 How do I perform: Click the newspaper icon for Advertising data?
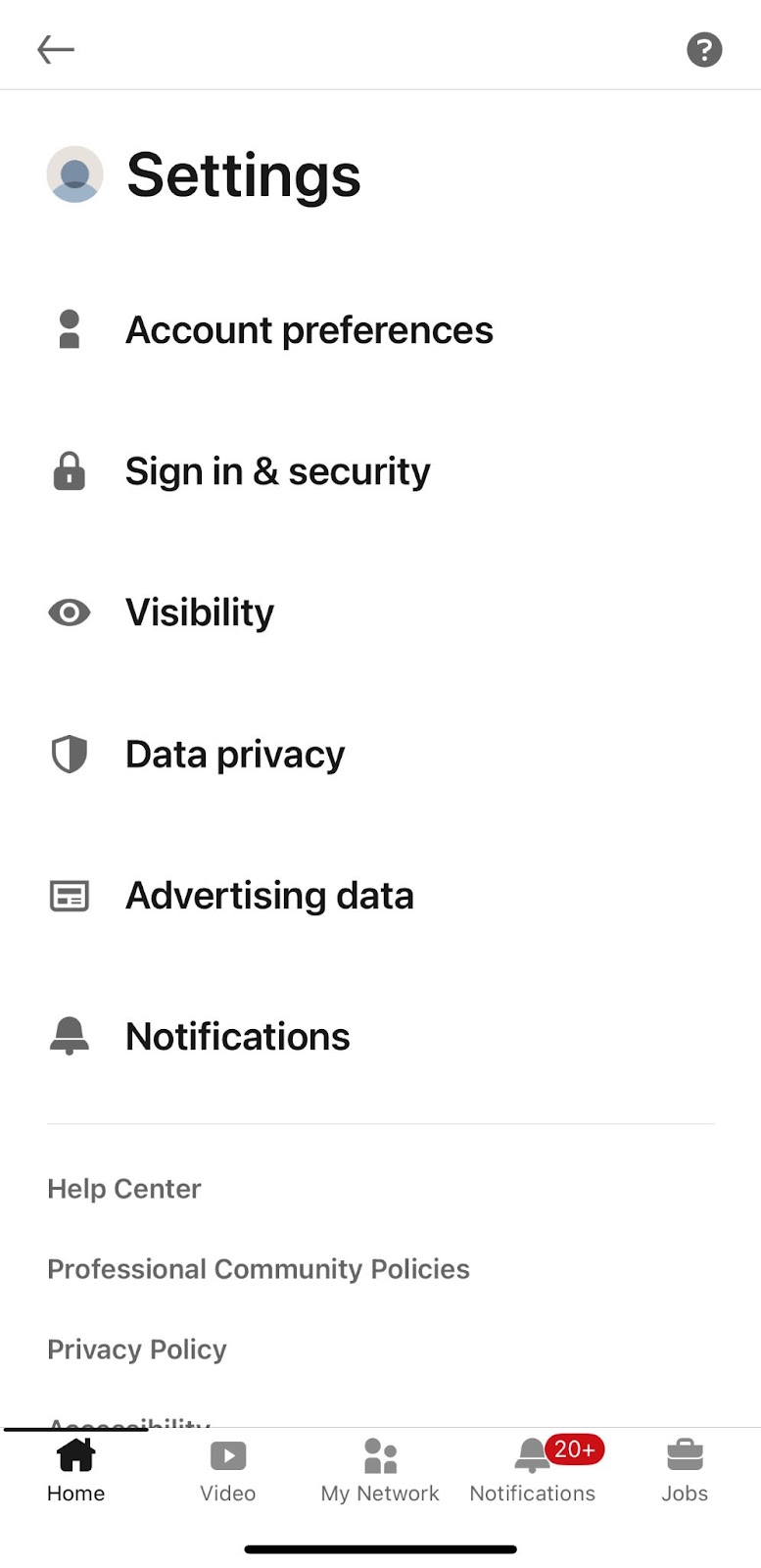click(69, 896)
